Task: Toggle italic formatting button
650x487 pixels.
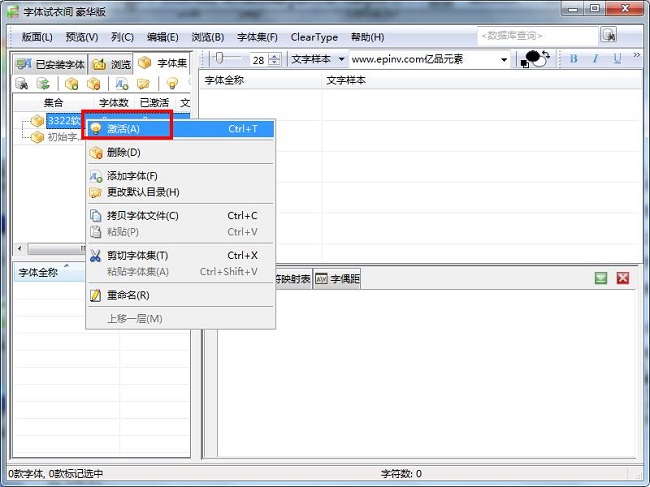Action: click(596, 59)
